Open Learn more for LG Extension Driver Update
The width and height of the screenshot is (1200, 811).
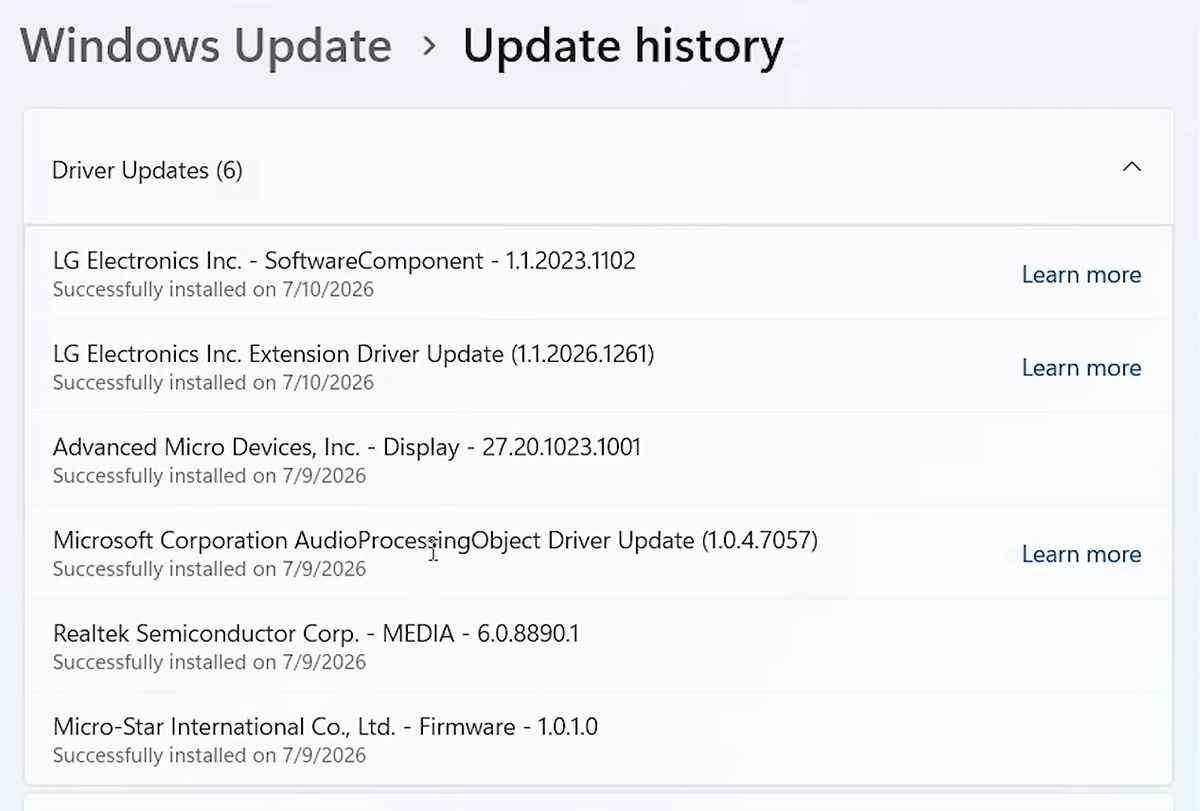pyautogui.click(x=1081, y=368)
